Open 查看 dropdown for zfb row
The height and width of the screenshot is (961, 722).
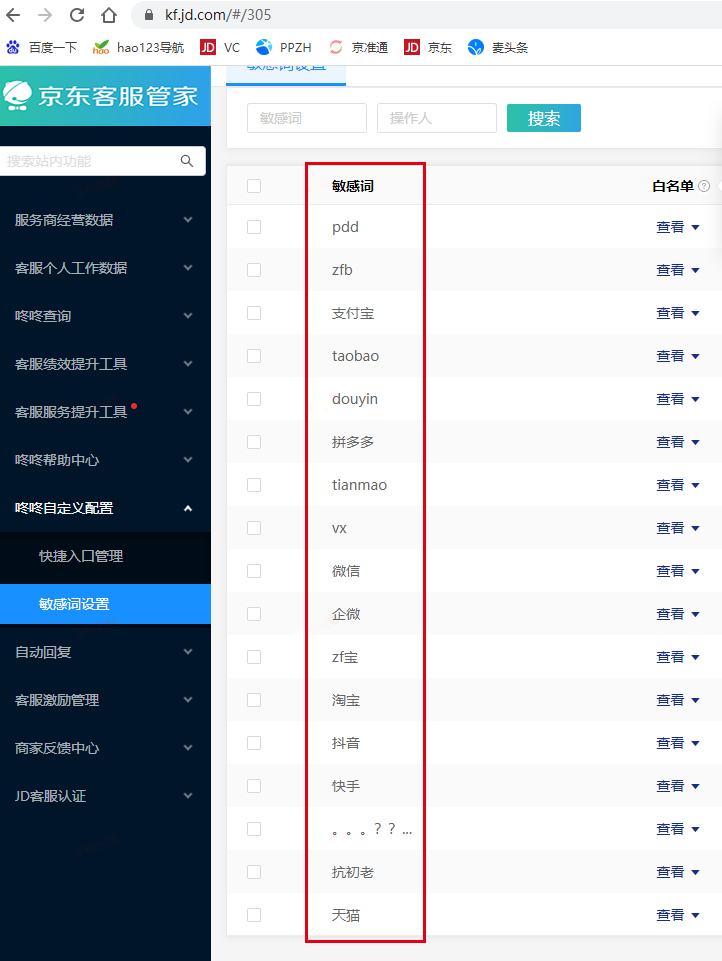pos(677,270)
